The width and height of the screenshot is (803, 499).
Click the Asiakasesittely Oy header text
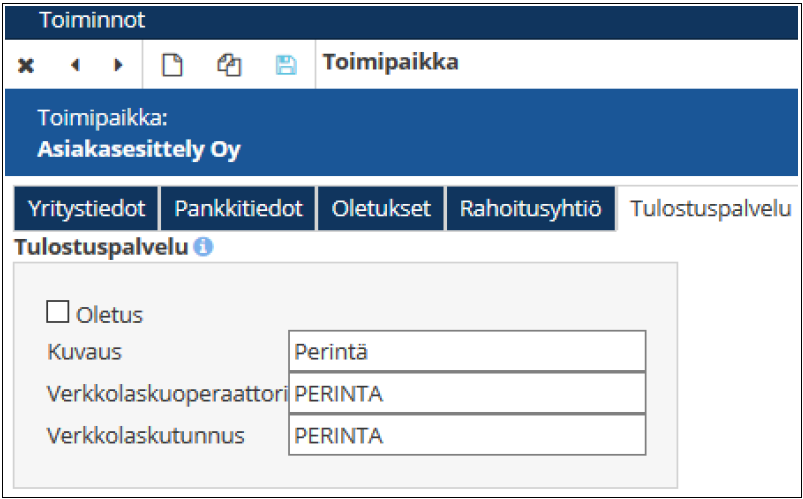(x=139, y=150)
